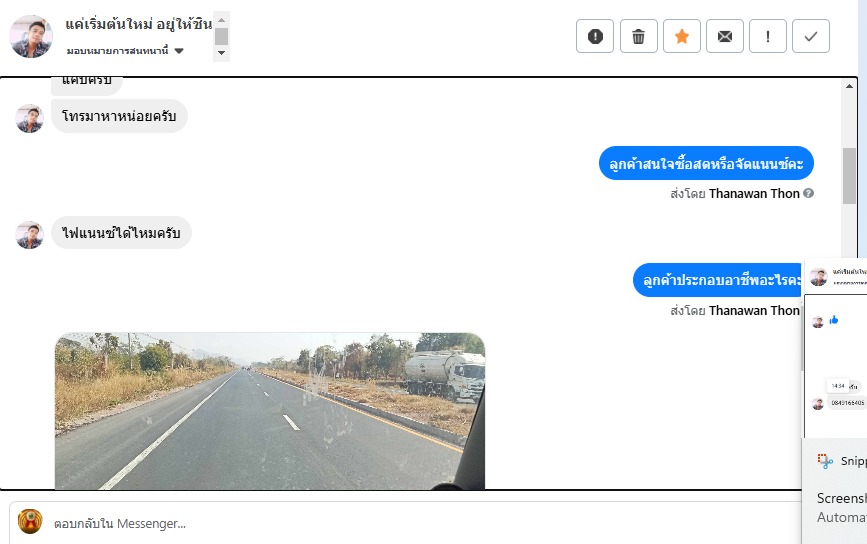Mark conversation done with checkmark icon
The width and height of the screenshot is (867, 544).
click(x=811, y=36)
